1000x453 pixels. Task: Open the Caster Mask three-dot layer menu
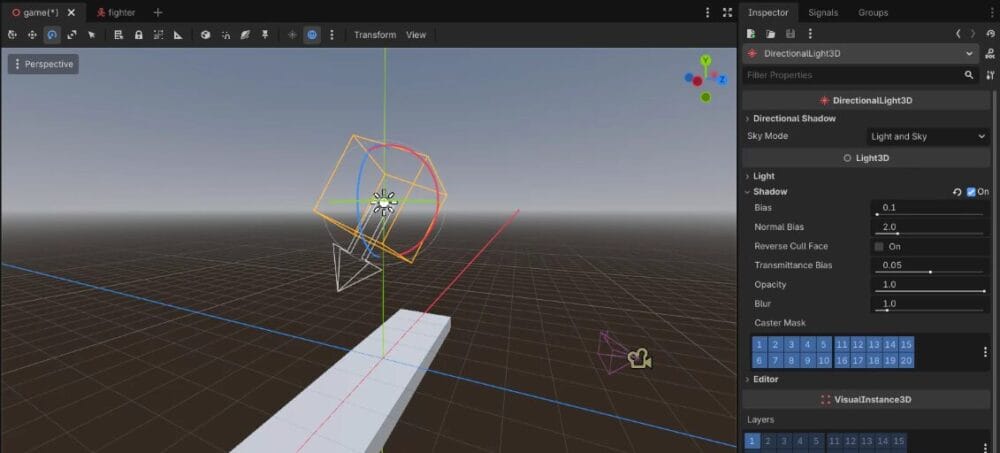click(x=985, y=352)
